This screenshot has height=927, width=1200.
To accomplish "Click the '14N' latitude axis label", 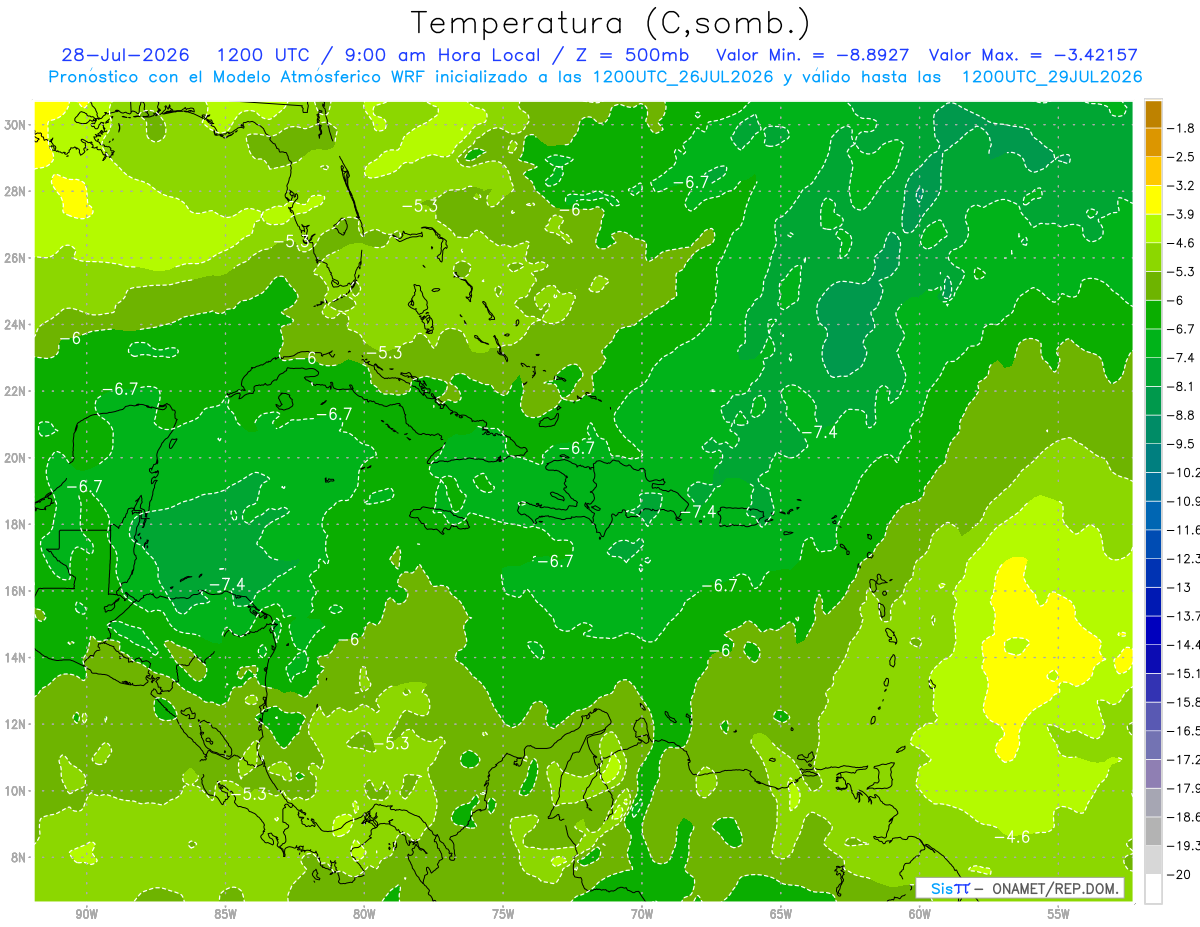I will (15, 658).
